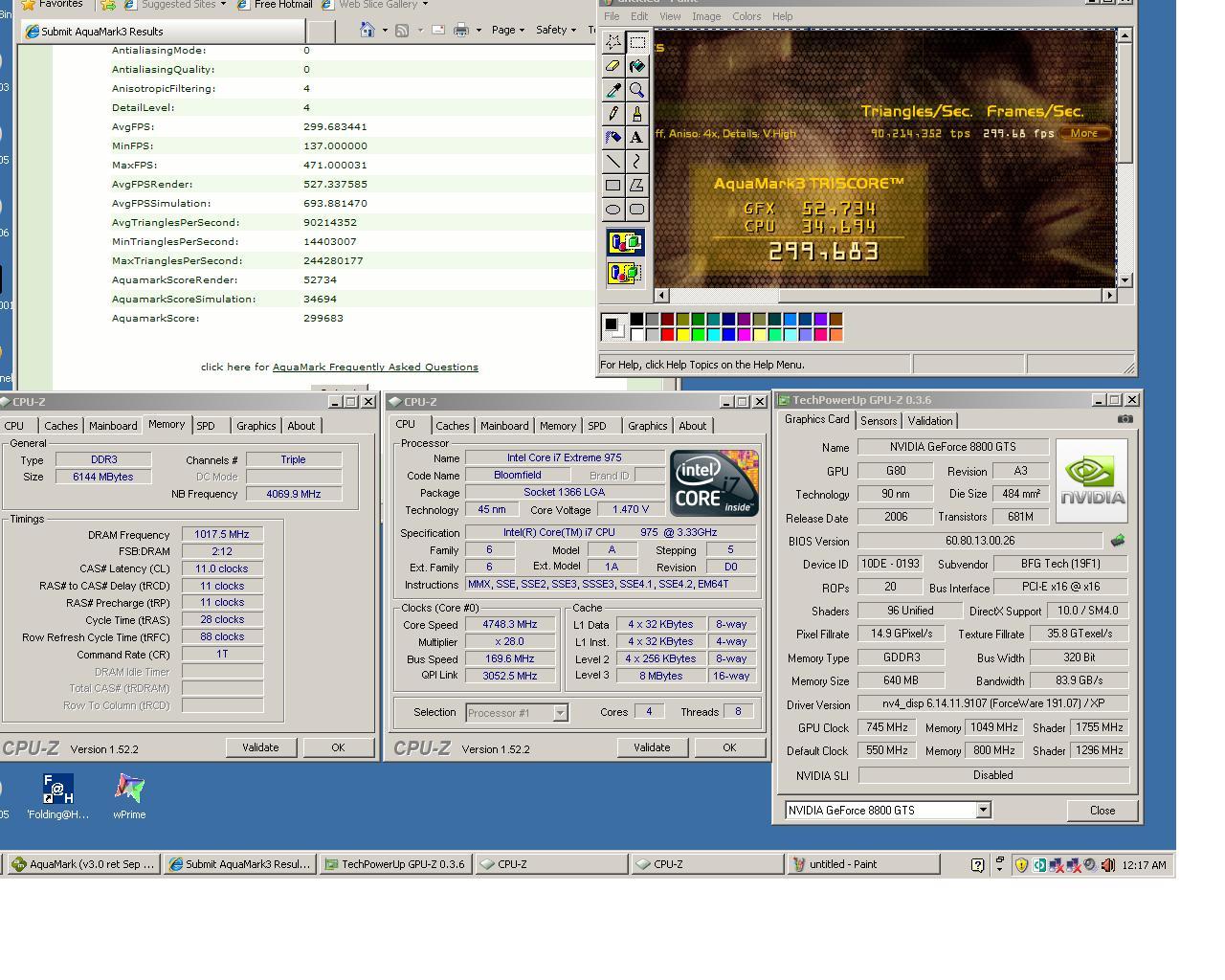Open the Colors menu in Paint
1225x980 pixels.
click(x=746, y=16)
